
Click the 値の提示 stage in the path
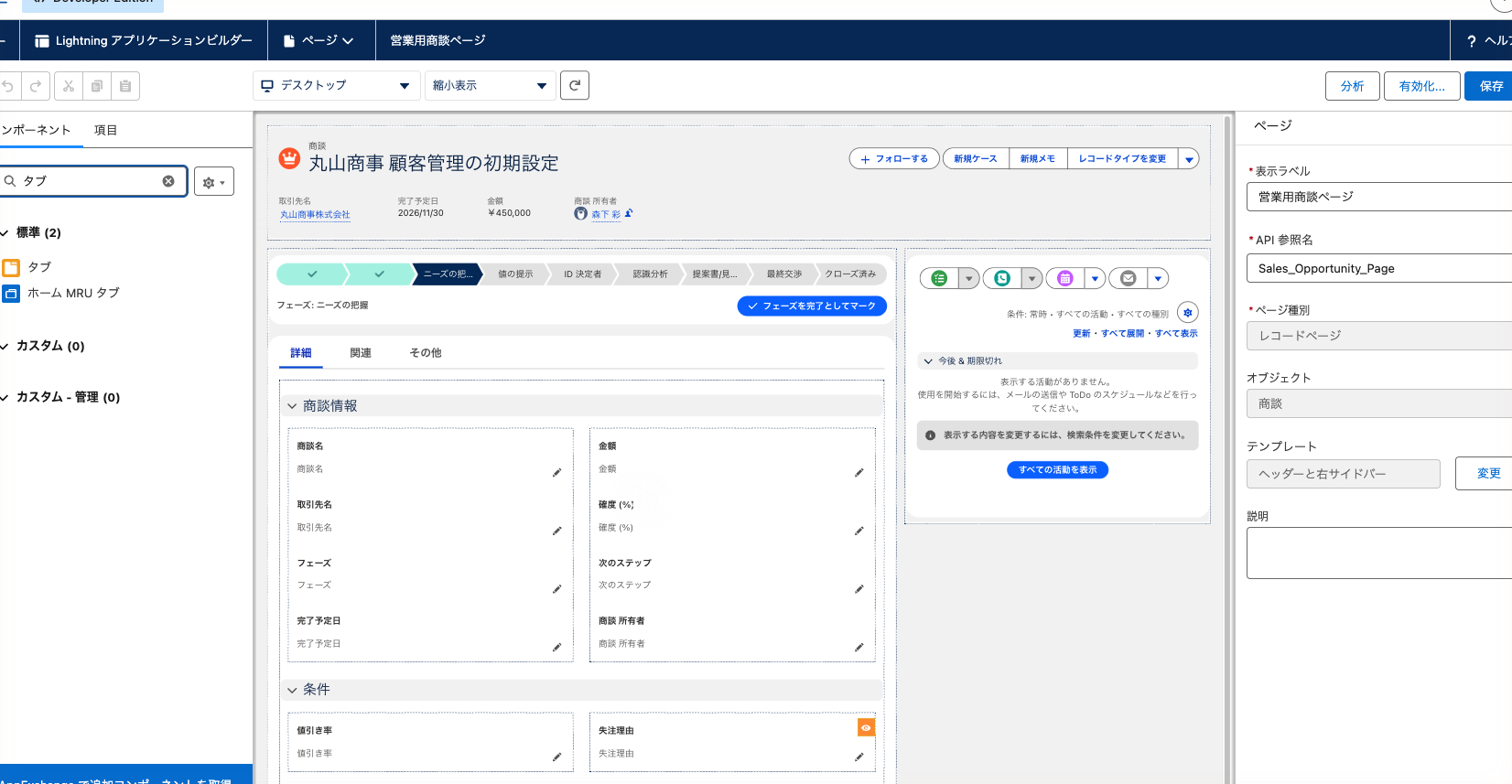click(515, 274)
